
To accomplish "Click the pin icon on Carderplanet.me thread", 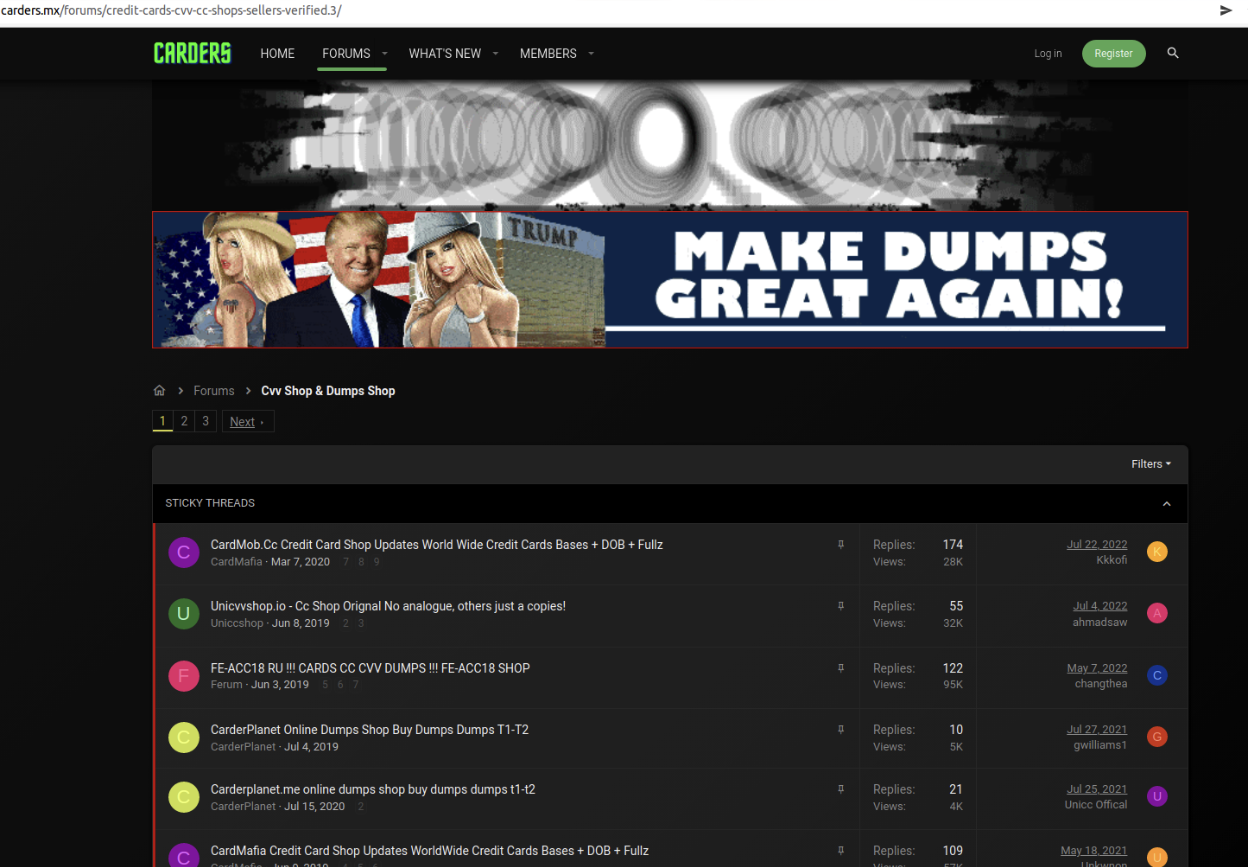I will click(x=841, y=789).
